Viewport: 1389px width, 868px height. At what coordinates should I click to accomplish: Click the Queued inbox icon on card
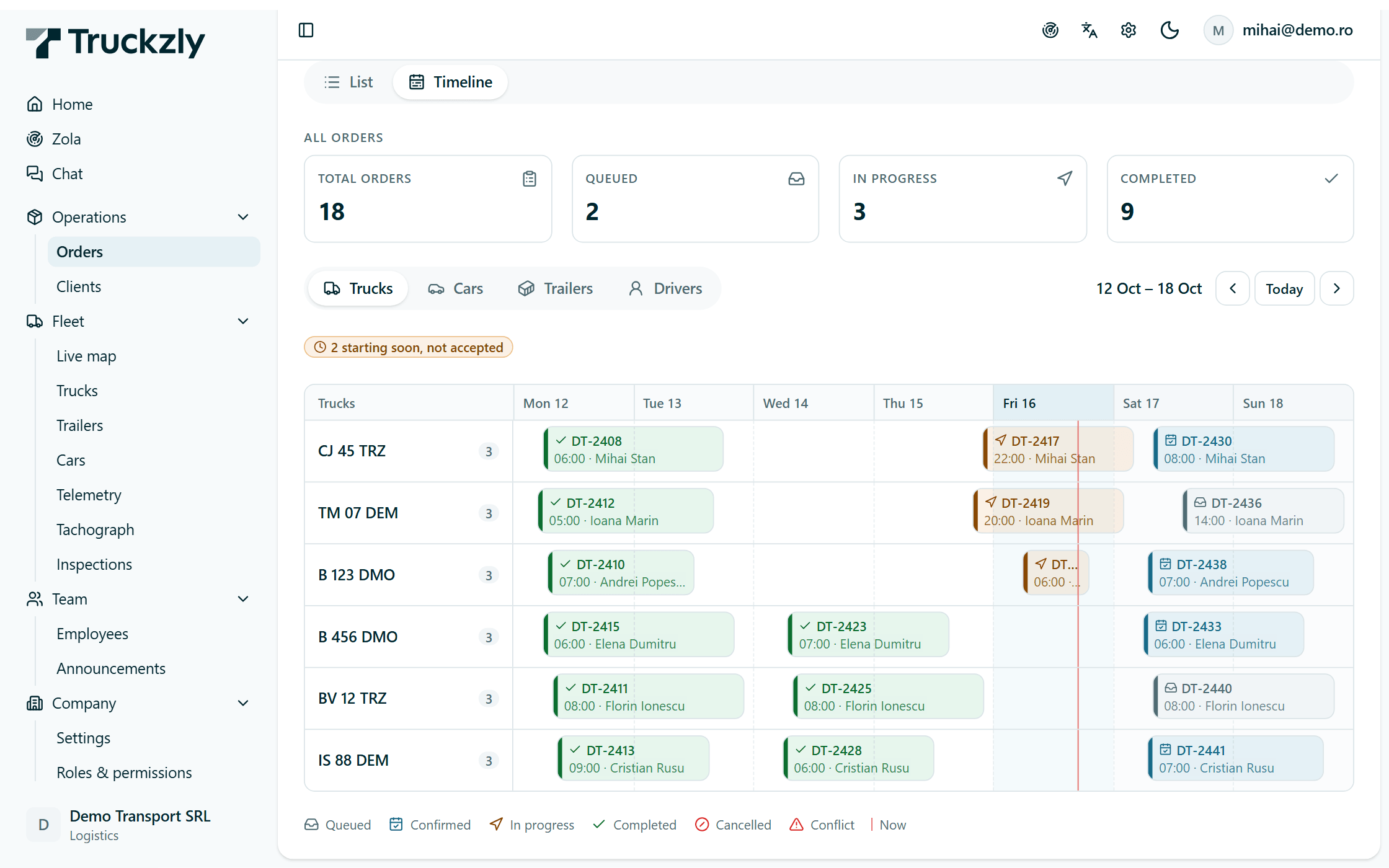(796, 179)
